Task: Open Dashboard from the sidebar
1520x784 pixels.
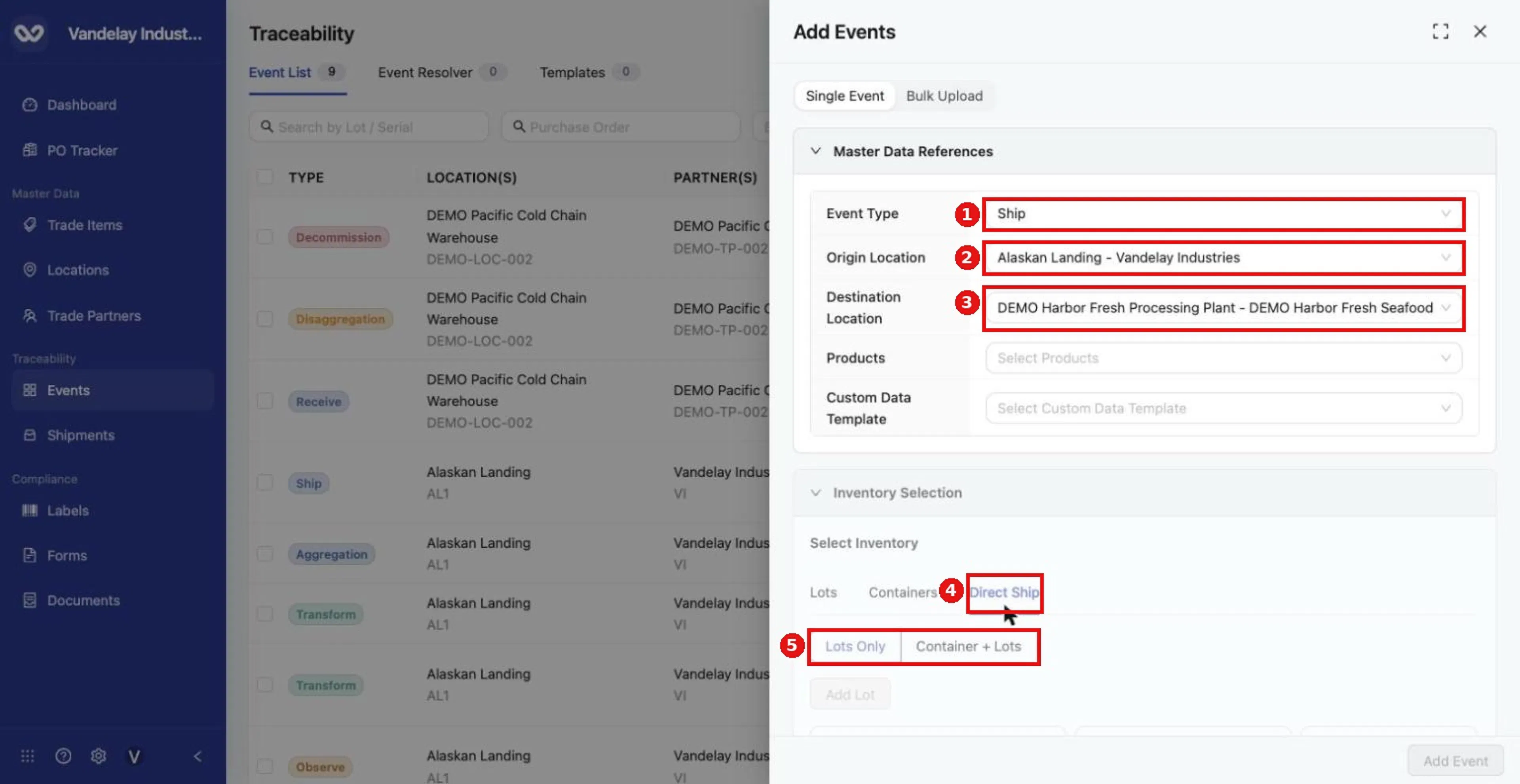Action: point(82,105)
